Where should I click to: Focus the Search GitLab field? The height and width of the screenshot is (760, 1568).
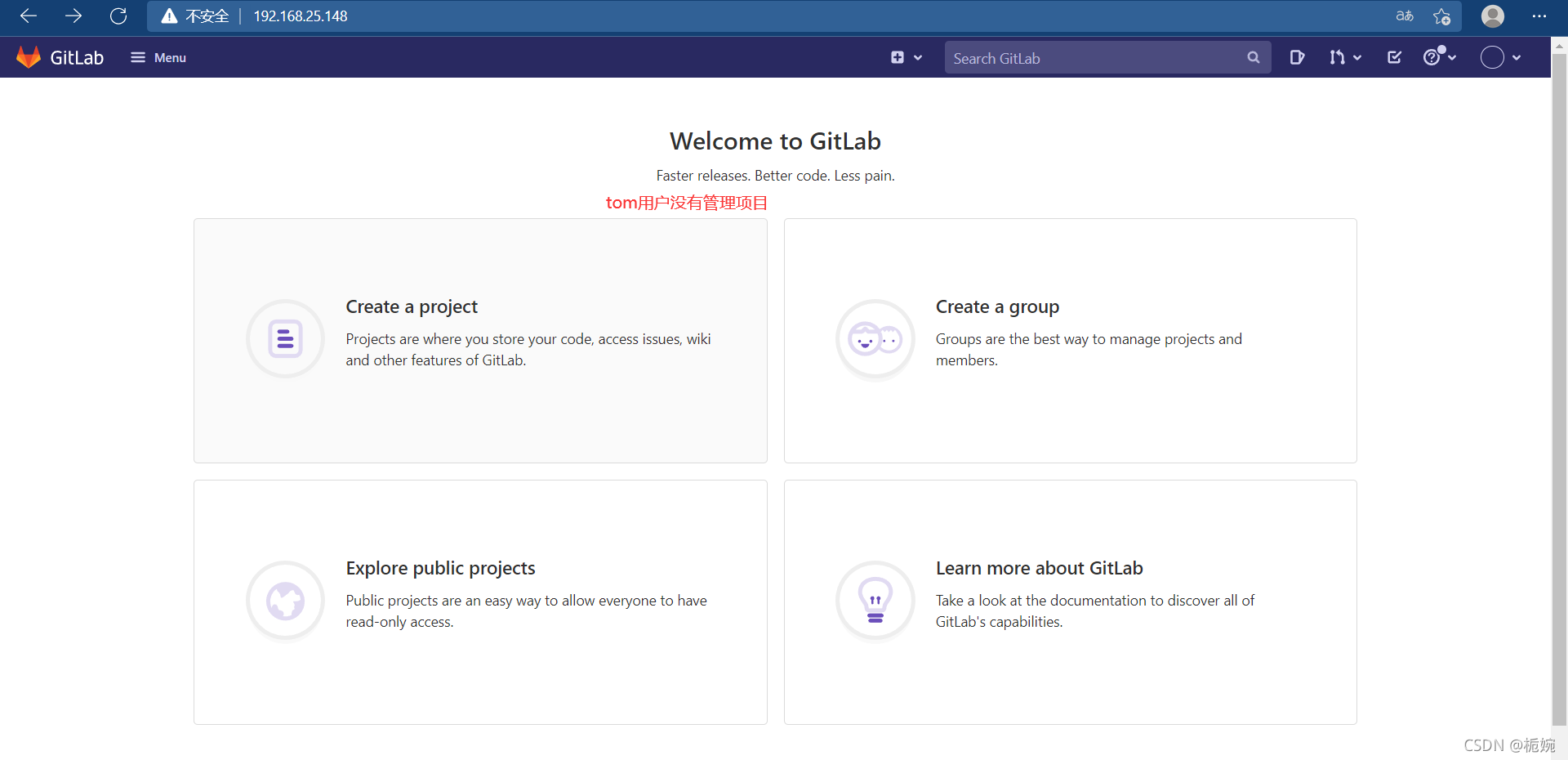[1107, 58]
